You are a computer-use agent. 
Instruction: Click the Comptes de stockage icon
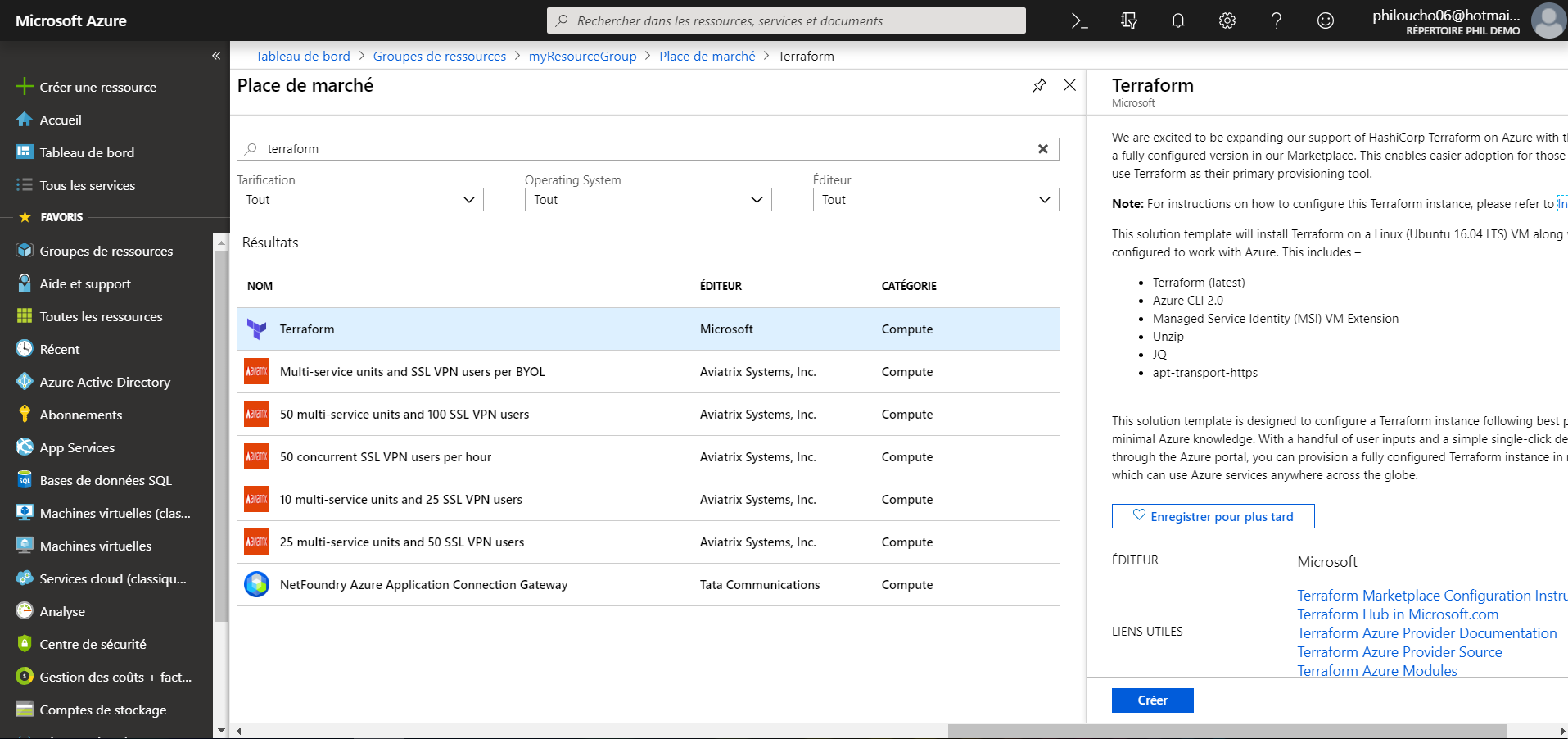click(25, 710)
